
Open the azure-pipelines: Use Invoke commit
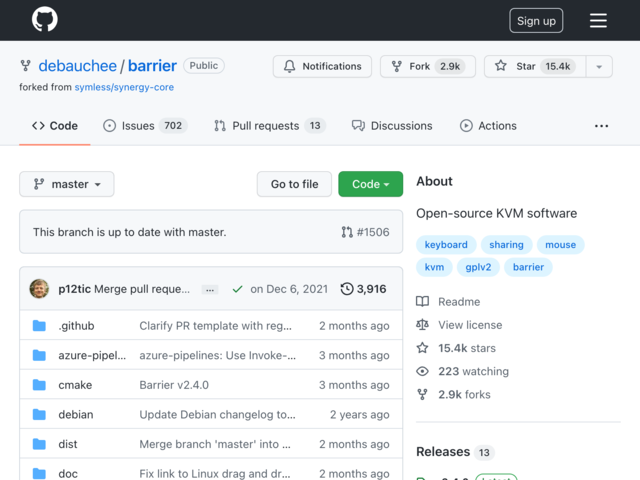click(x=218, y=356)
